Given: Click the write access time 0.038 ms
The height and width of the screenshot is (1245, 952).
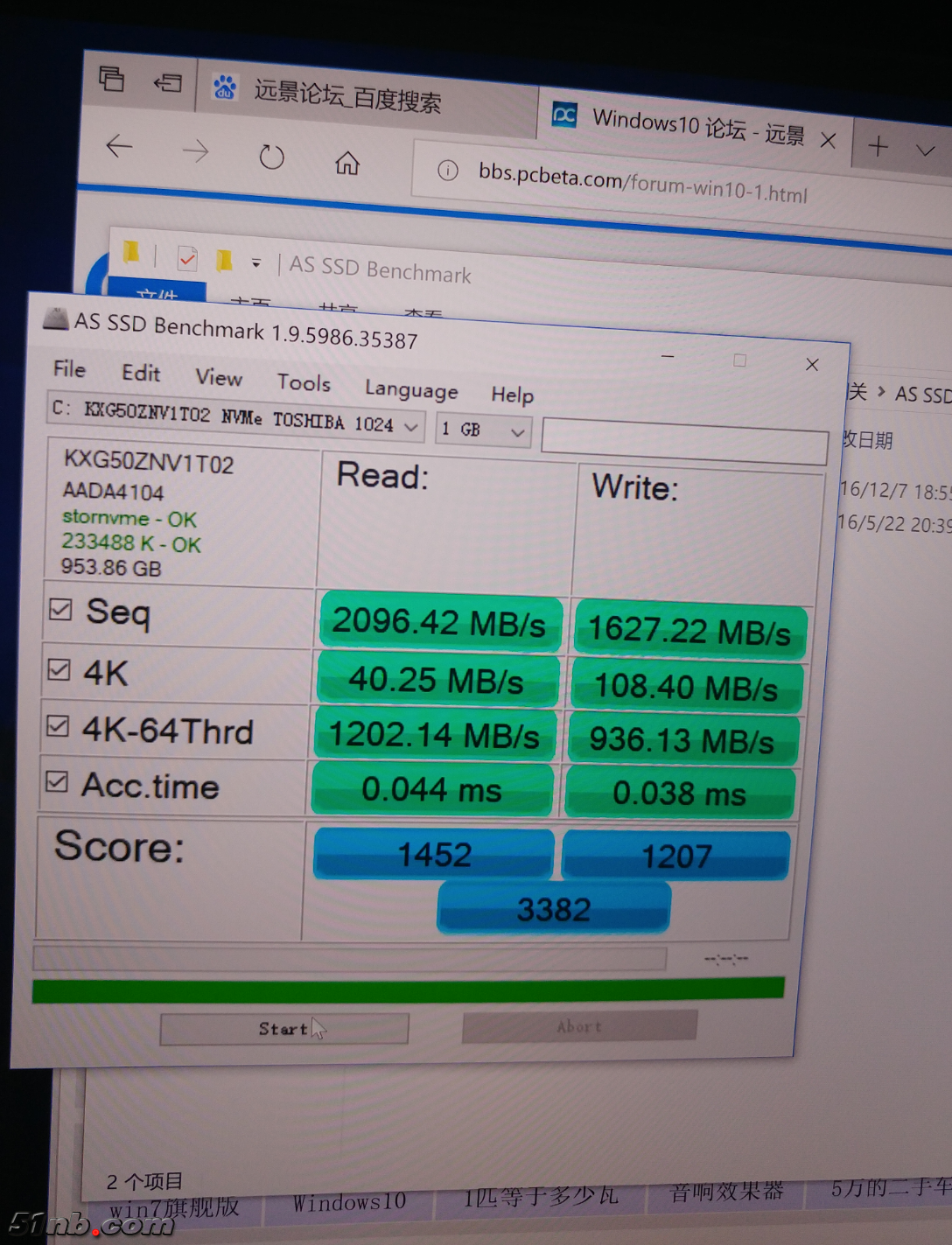Looking at the screenshot, I should (x=679, y=794).
